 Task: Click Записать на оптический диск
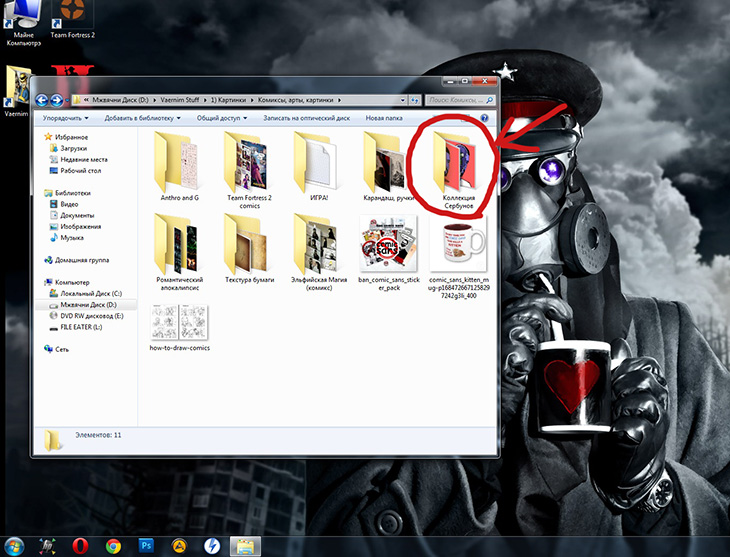pyautogui.click(x=306, y=118)
